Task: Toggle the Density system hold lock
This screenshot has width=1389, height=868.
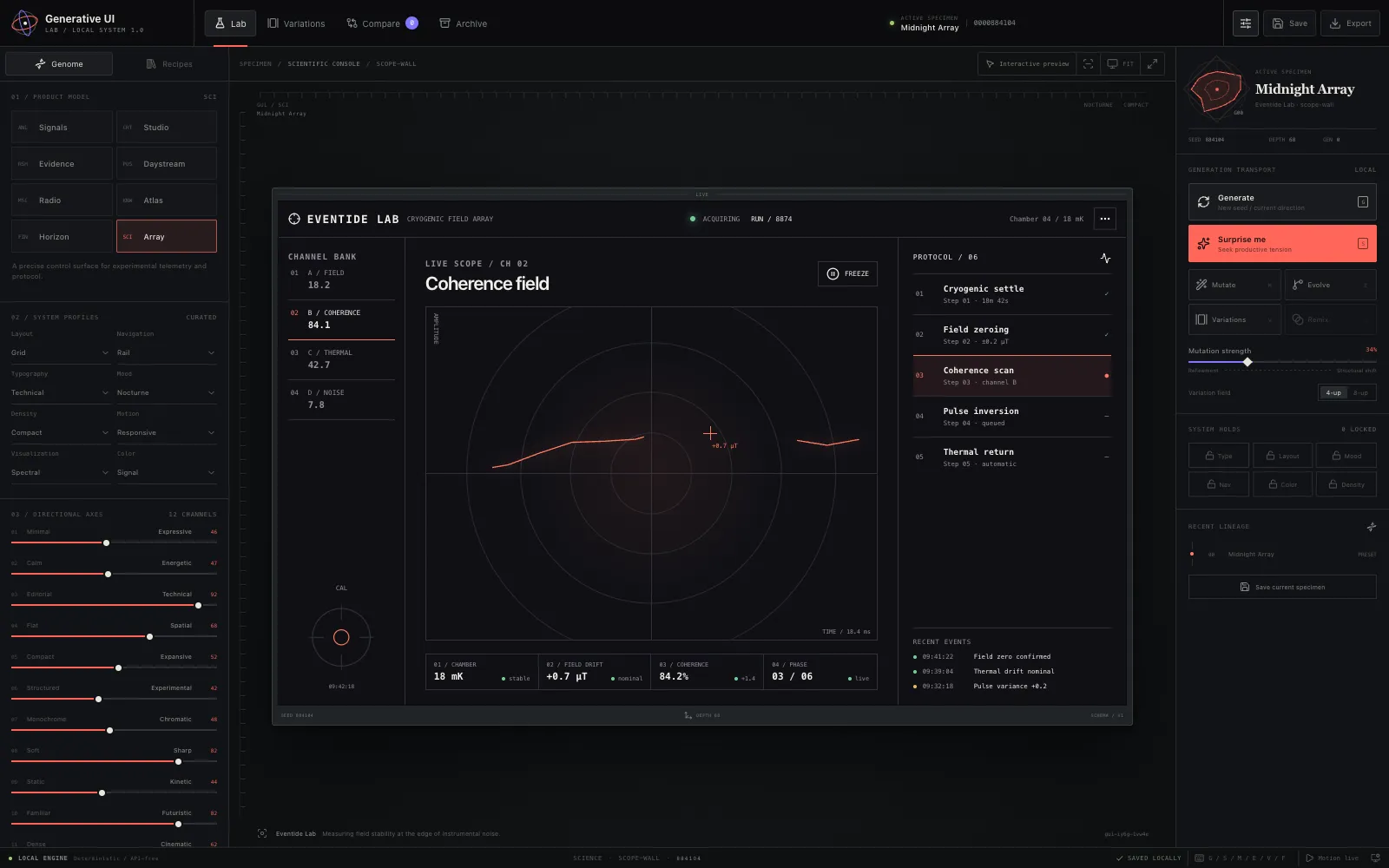Action: point(1346,484)
